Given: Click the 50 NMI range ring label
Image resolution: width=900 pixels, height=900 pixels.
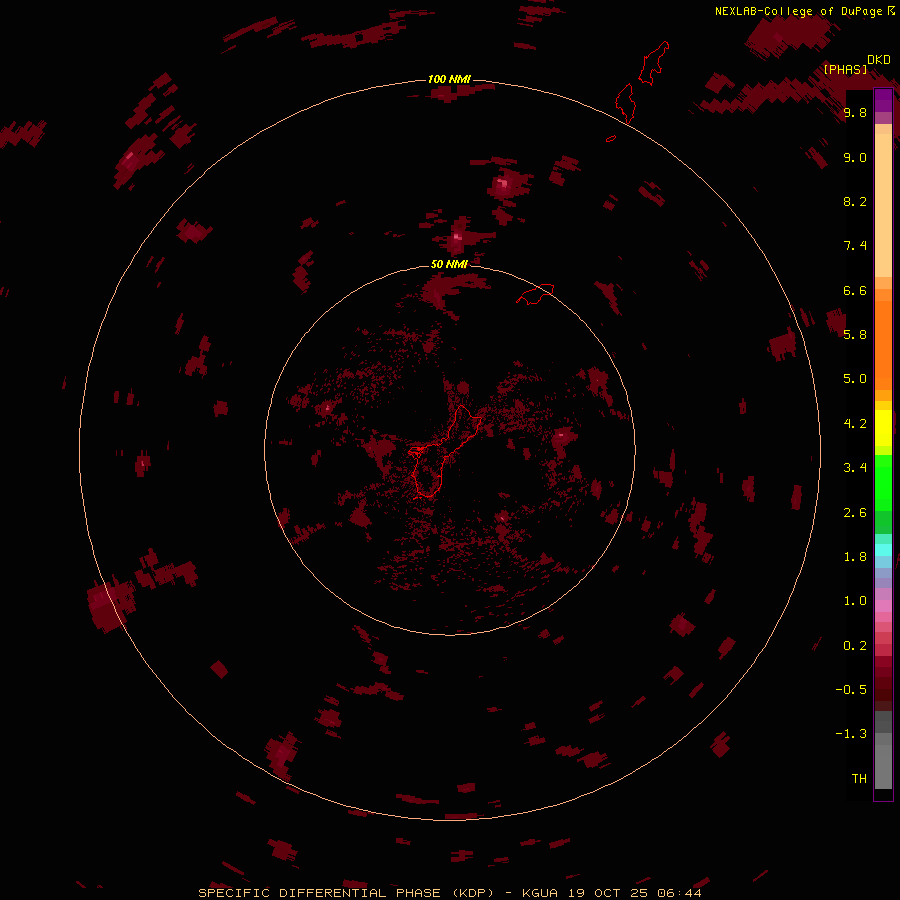Looking at the screenshot, I should (x=449, y=264).
